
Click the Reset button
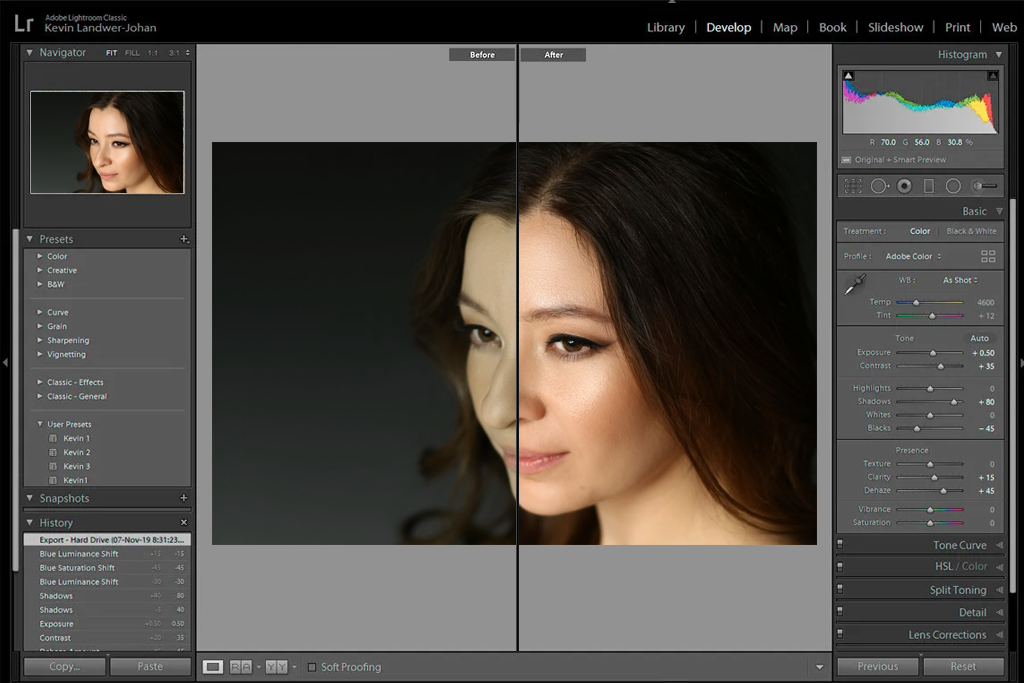[x=963, y=667]
